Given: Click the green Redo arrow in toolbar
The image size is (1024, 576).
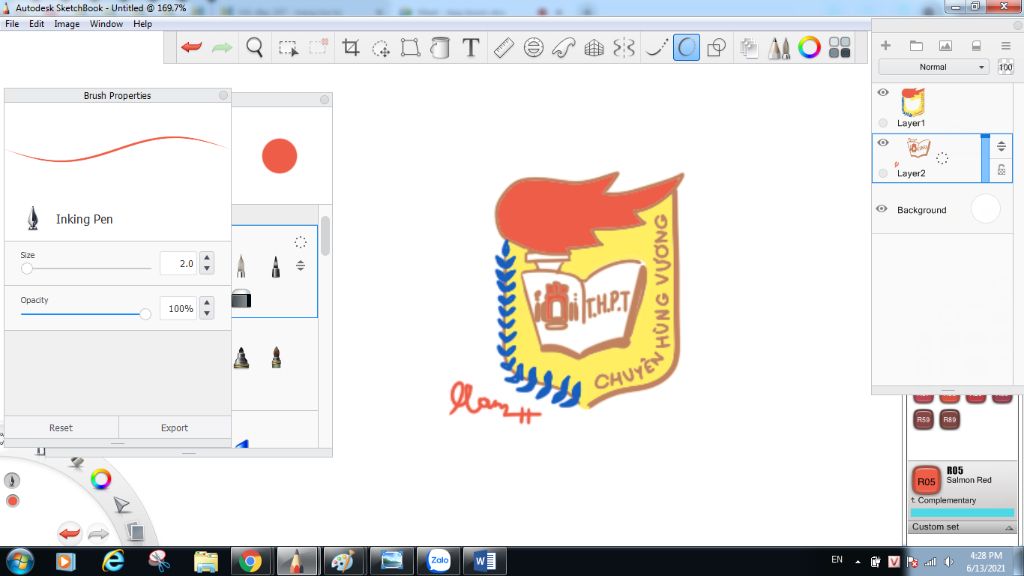Looking at the screenshot, I should 222,47.
